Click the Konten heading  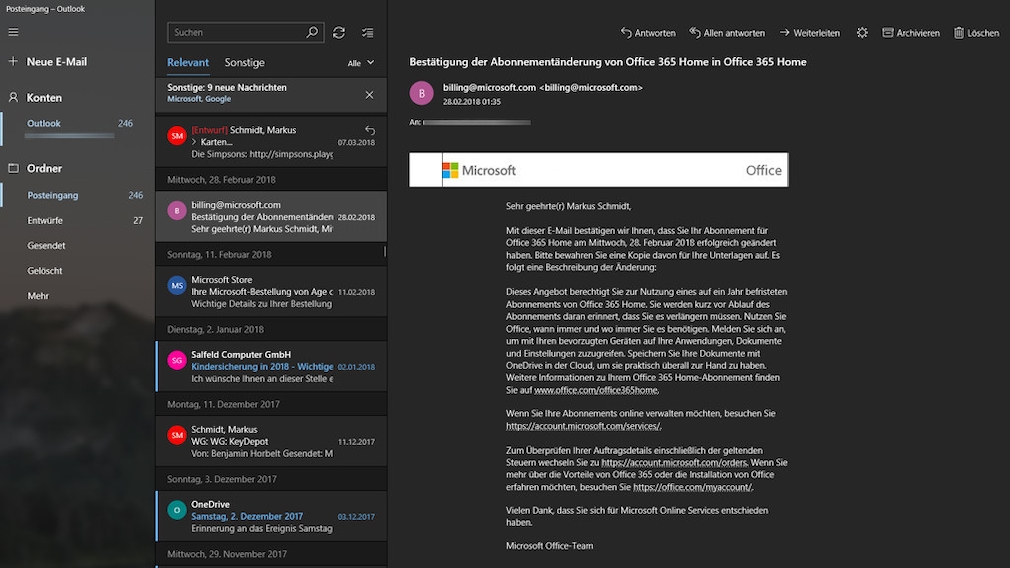(x=44, y=98)
